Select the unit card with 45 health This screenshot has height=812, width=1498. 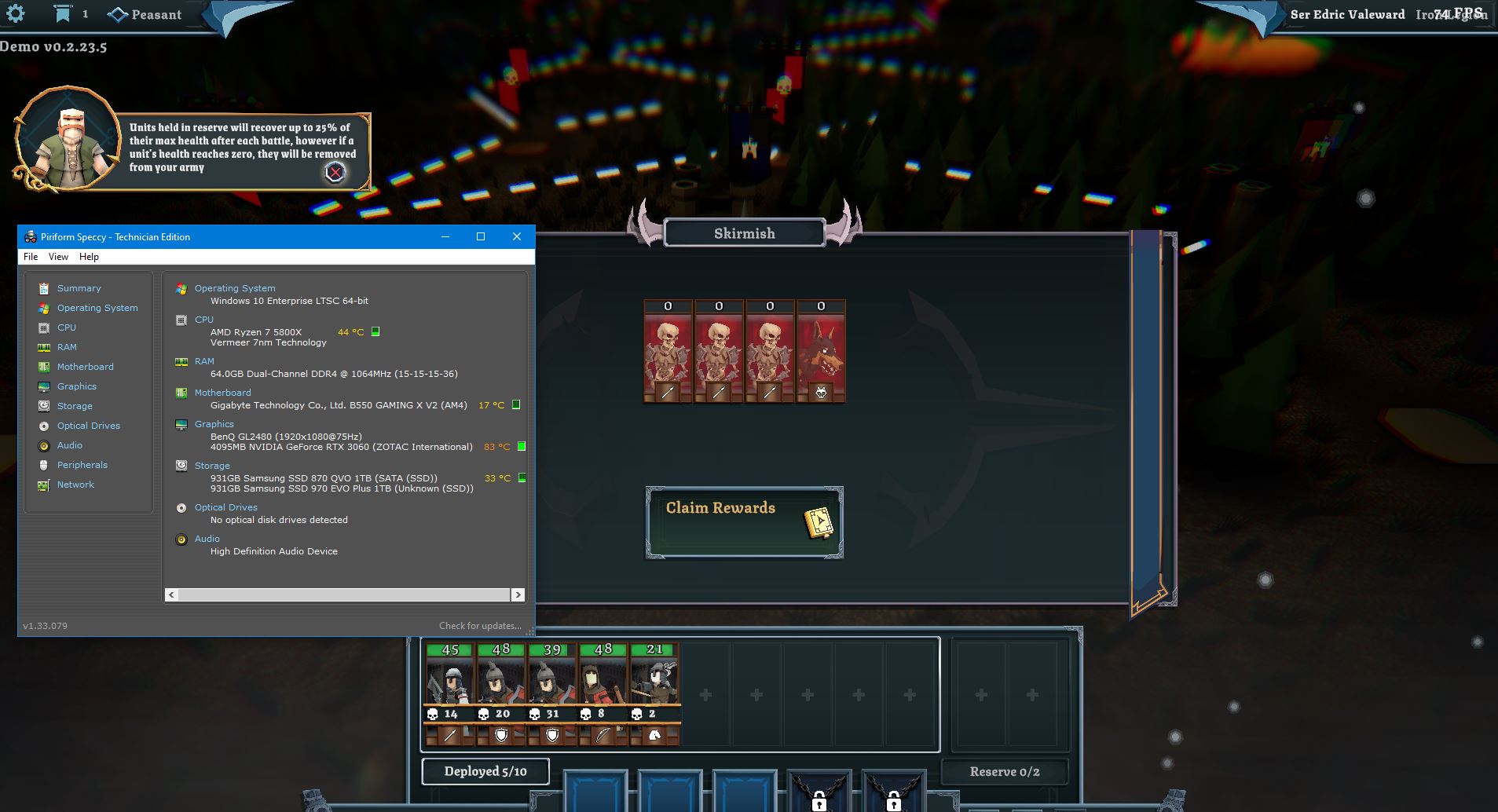coord(450,693)
